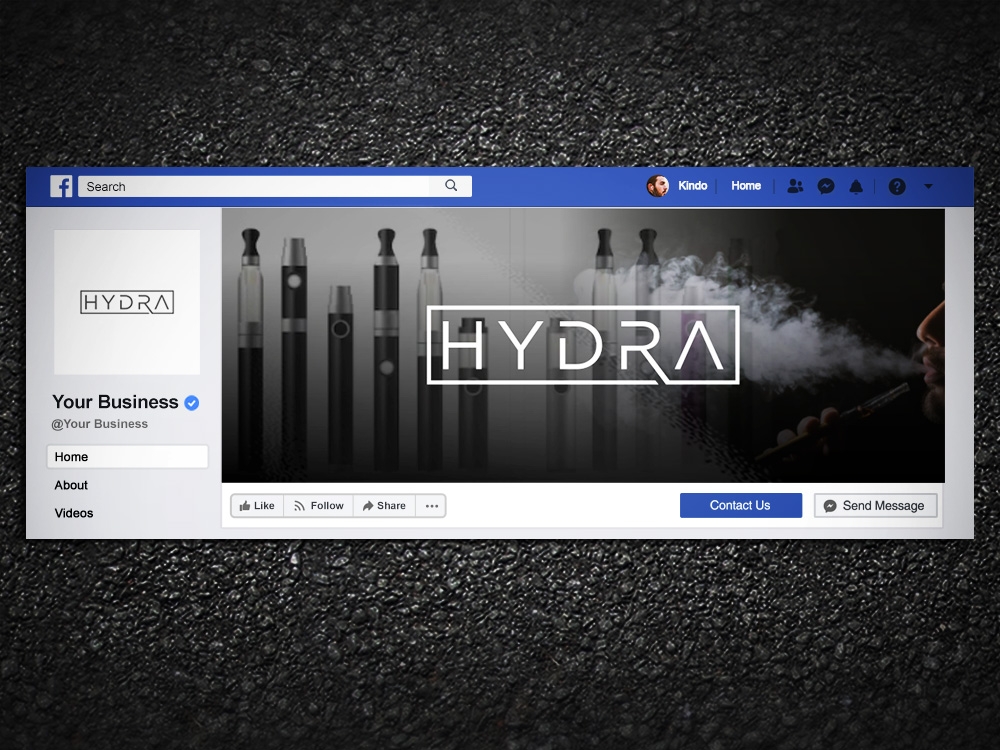Toggle Like on the page

[x=257, y=505]
